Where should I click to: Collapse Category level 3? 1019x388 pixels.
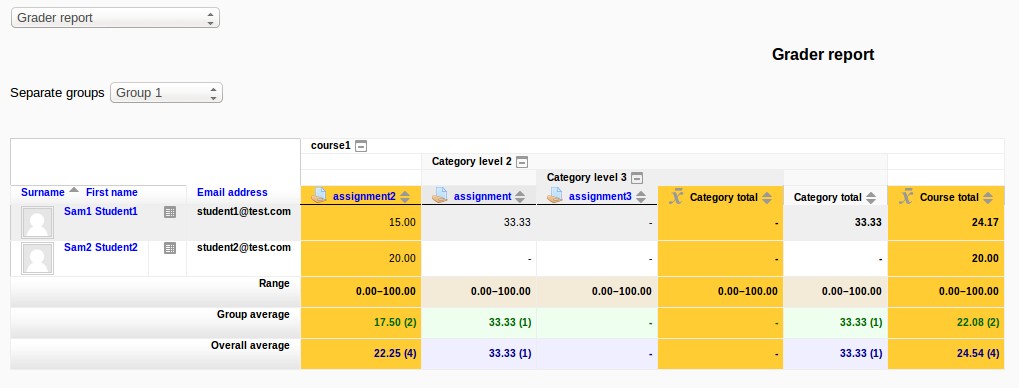click(637, 177)
